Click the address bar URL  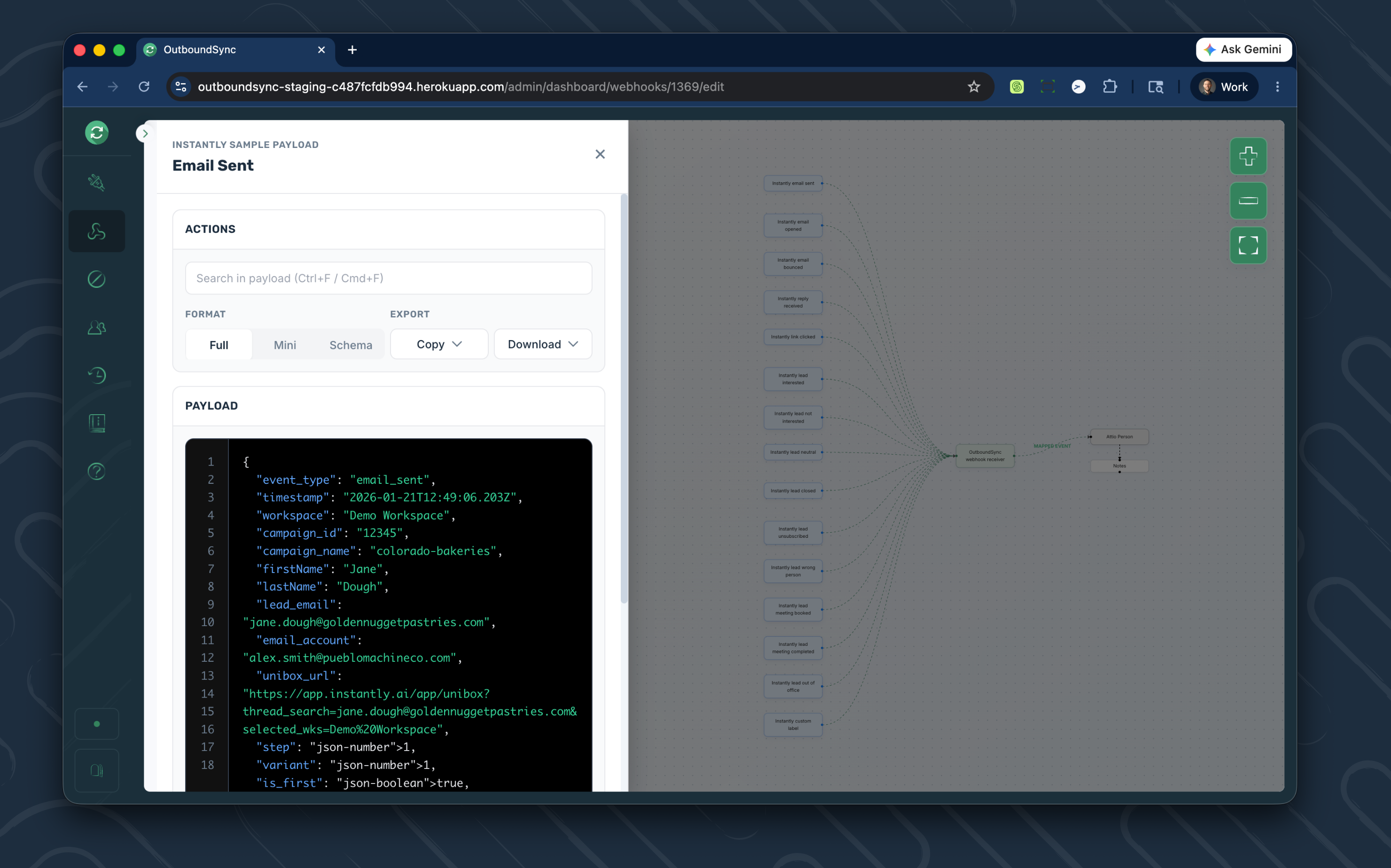(x=461, y=87)
